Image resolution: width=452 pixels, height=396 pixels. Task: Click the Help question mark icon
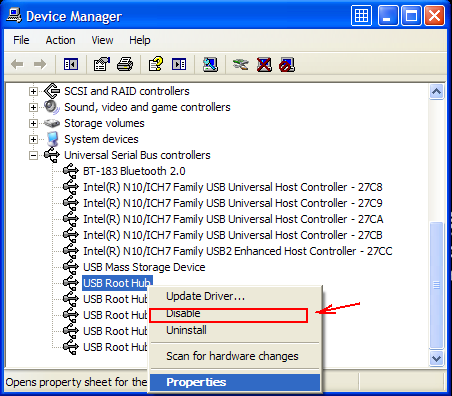(156, 64)
